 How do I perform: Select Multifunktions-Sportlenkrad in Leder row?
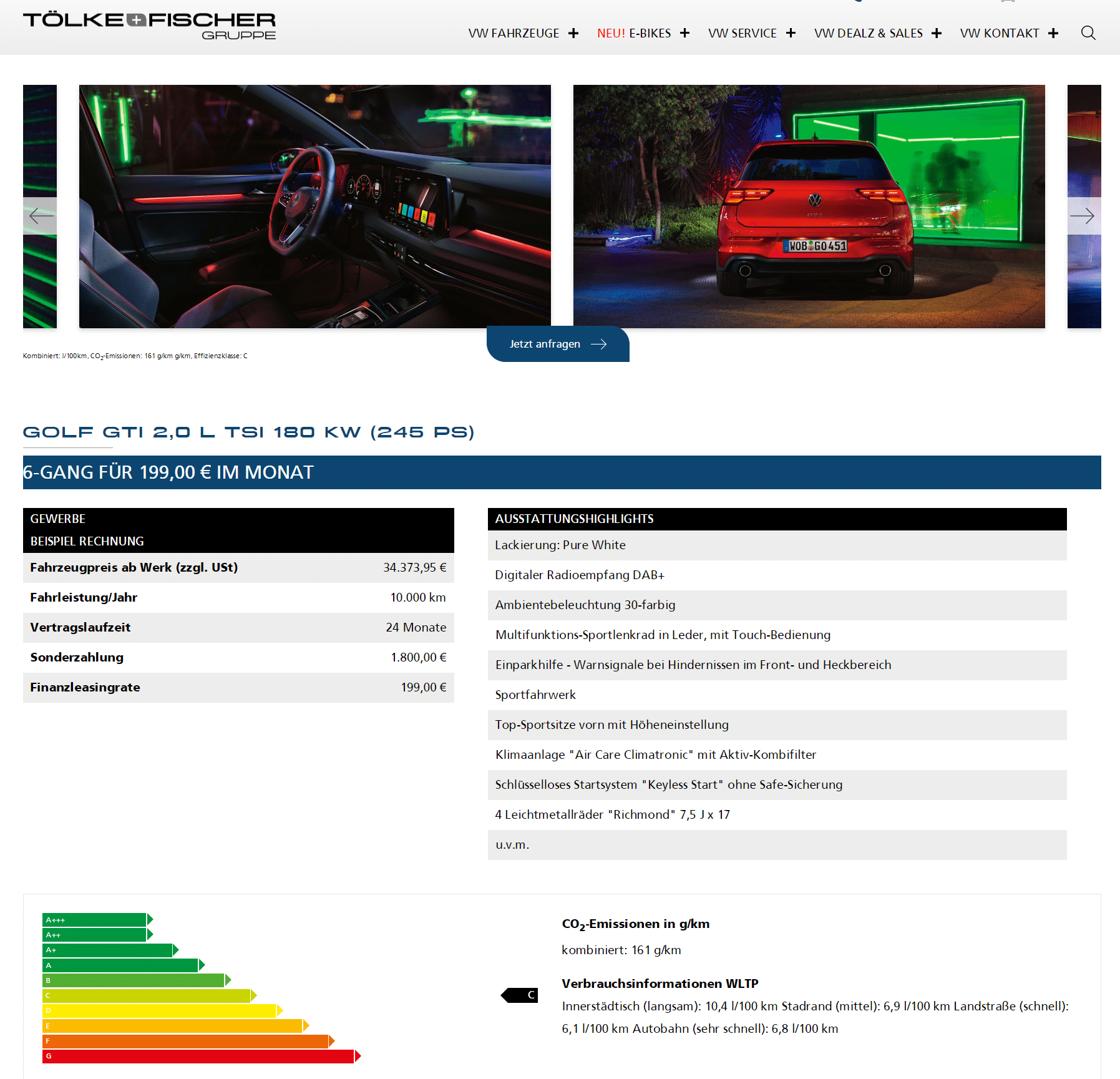777,635
